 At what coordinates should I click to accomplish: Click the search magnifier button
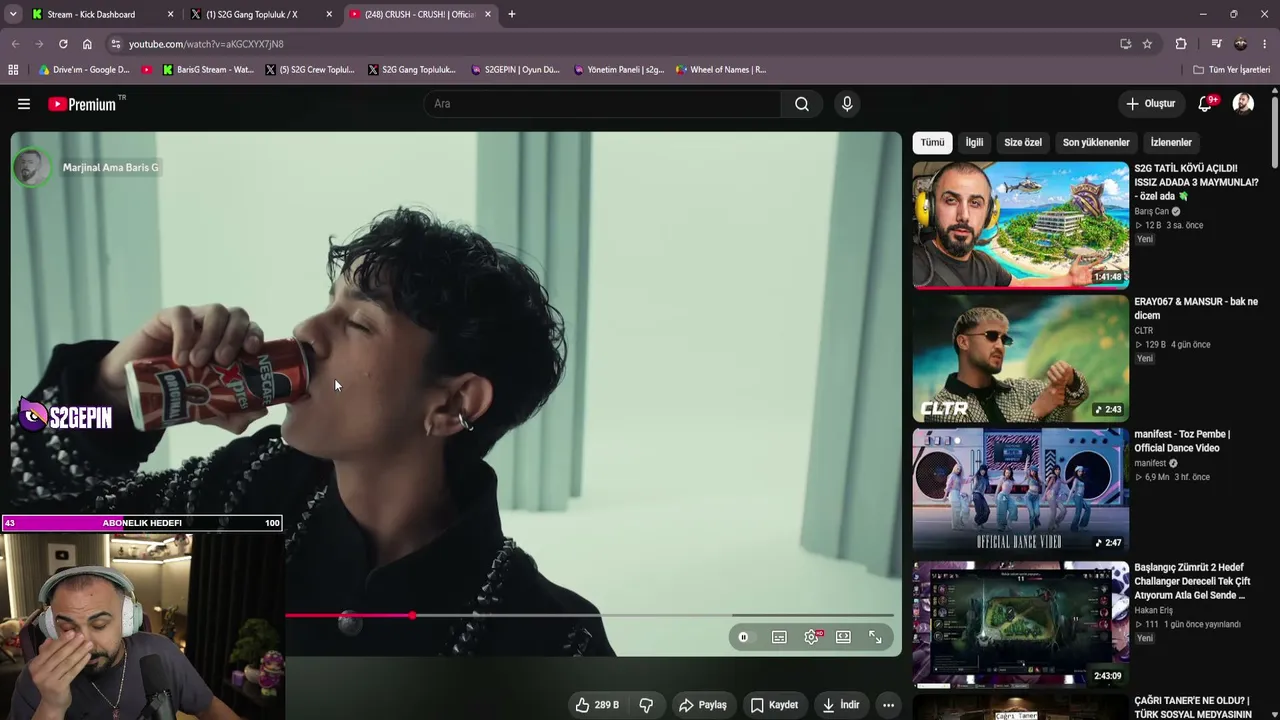click(x=802, y=104)
